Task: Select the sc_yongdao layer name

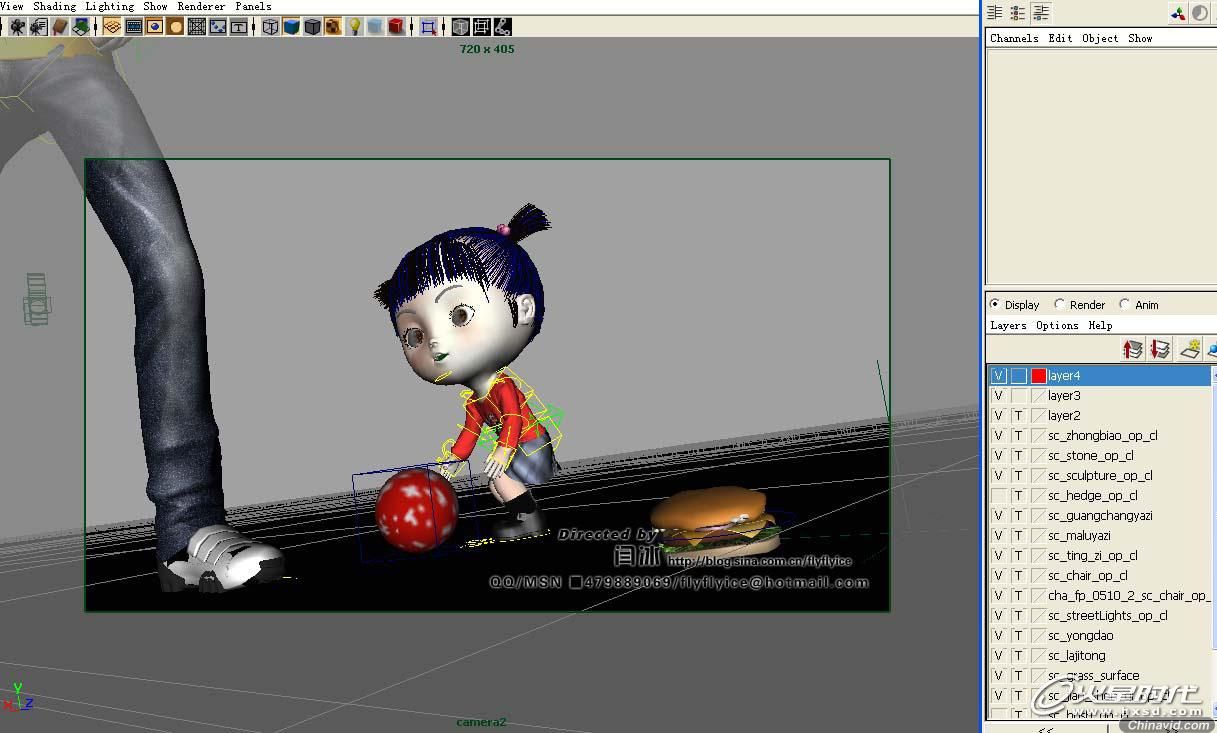Action: tap(1081, 636)
